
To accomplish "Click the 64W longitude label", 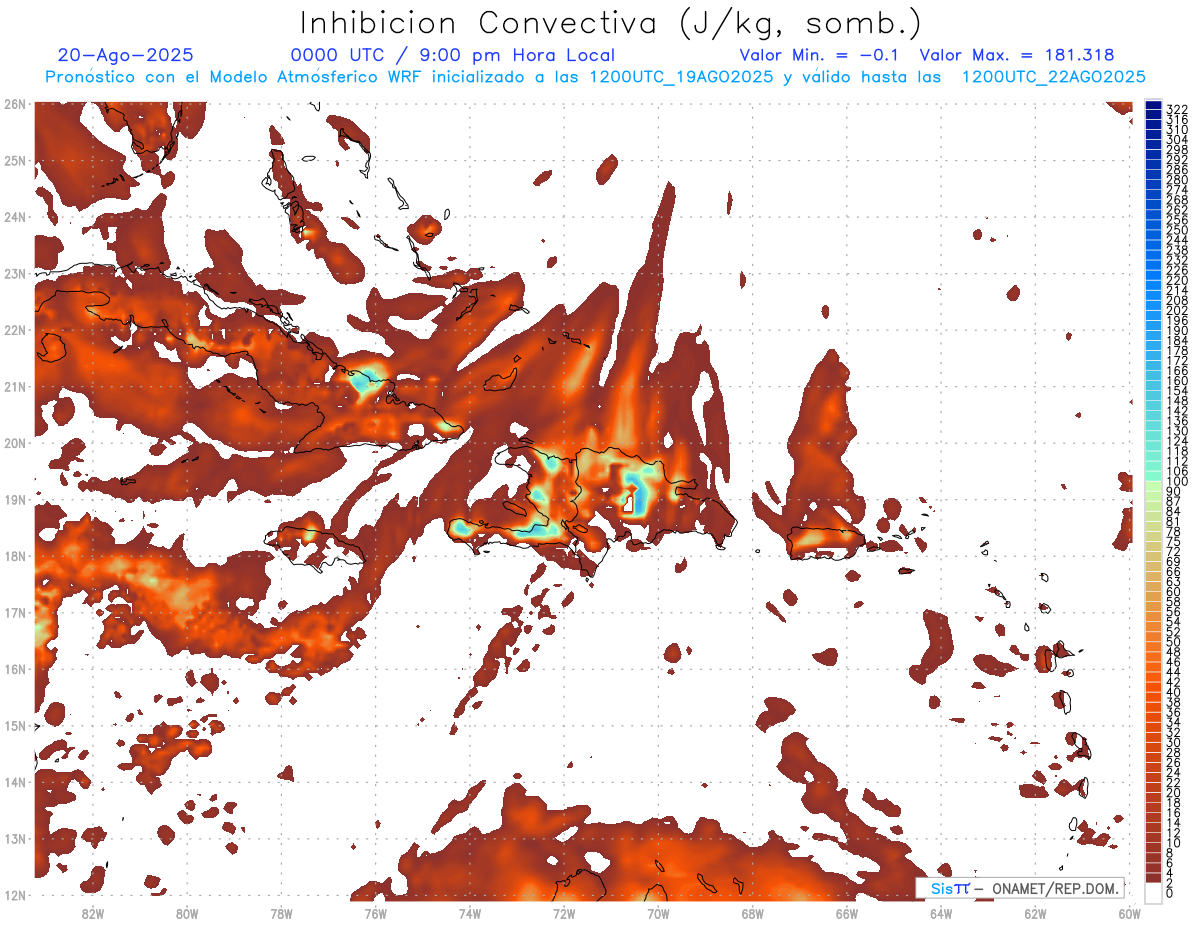I will pyautogui.click(x=940, y=912).
